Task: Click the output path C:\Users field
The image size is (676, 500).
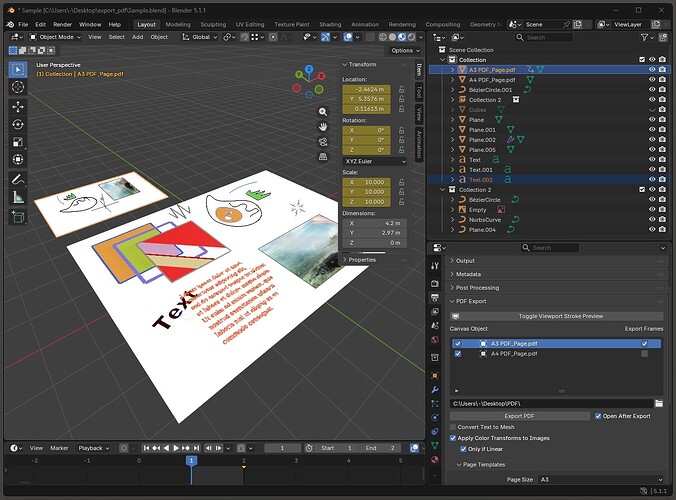Action: (551, 403)
